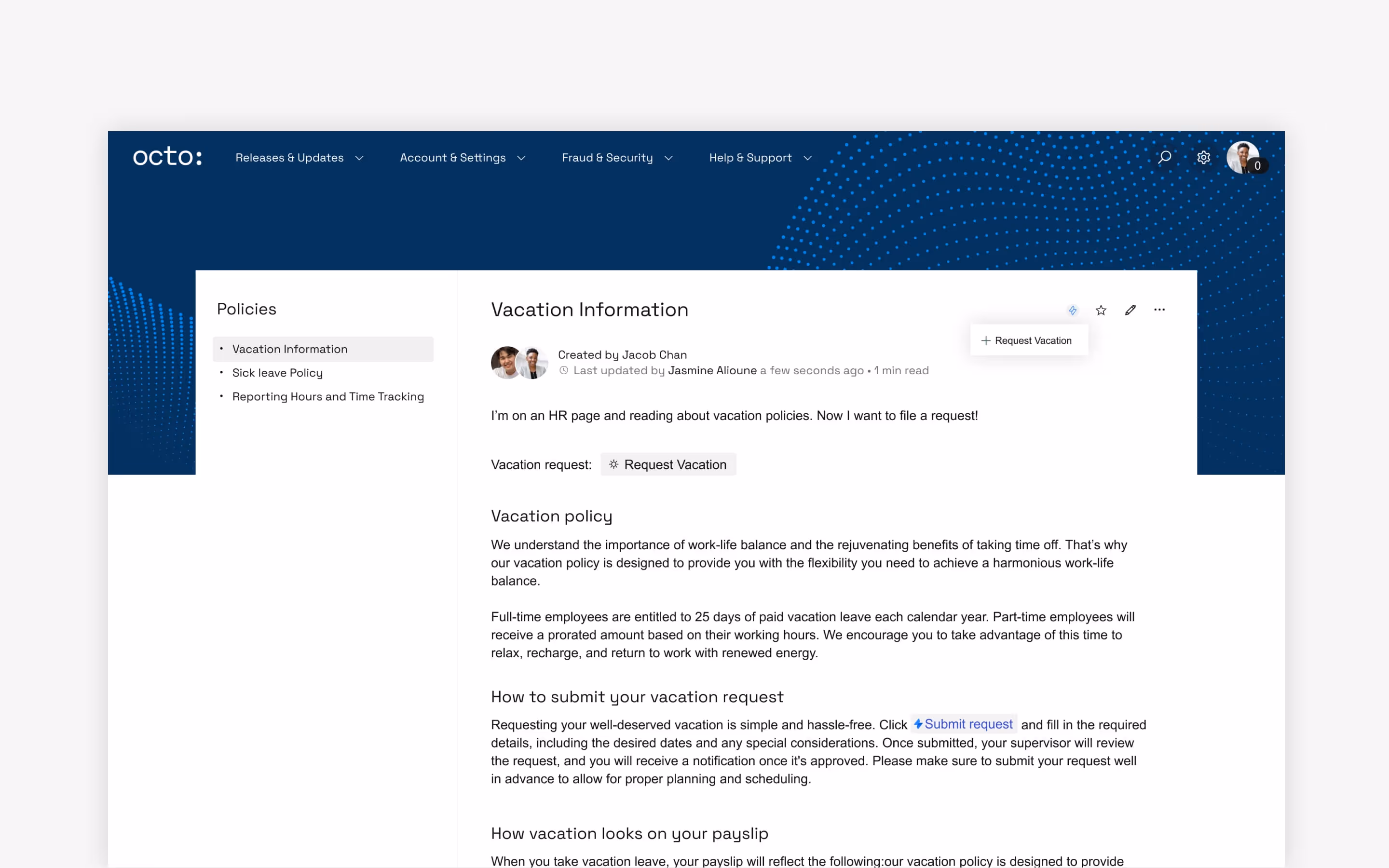Screen dimensions: 1389x868
Task: Expand the Fraud & Security chevron
Action: pyautogui.click(x=668, y=158)
